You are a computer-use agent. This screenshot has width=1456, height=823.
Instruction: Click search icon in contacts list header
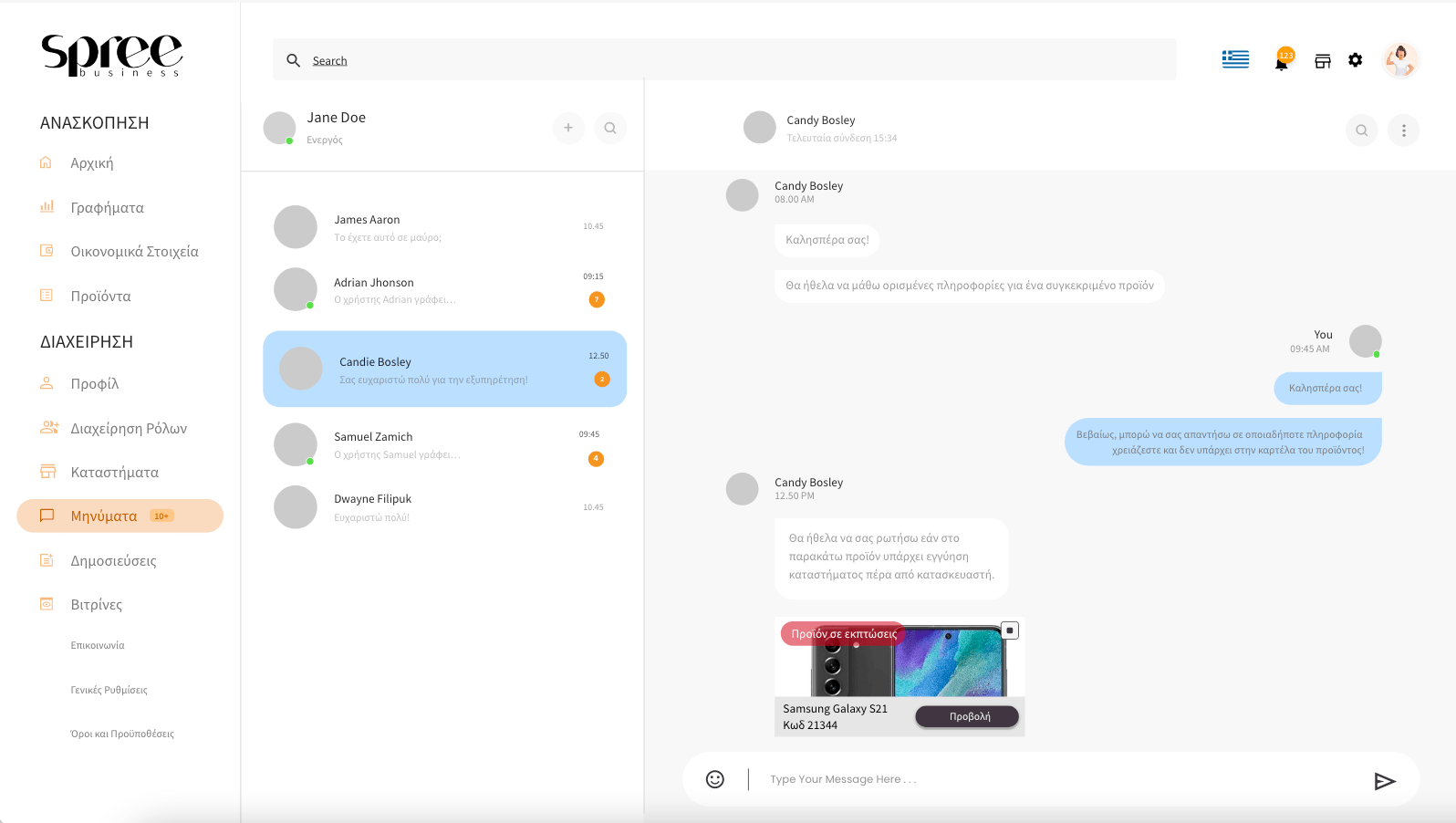pos(610,128)
